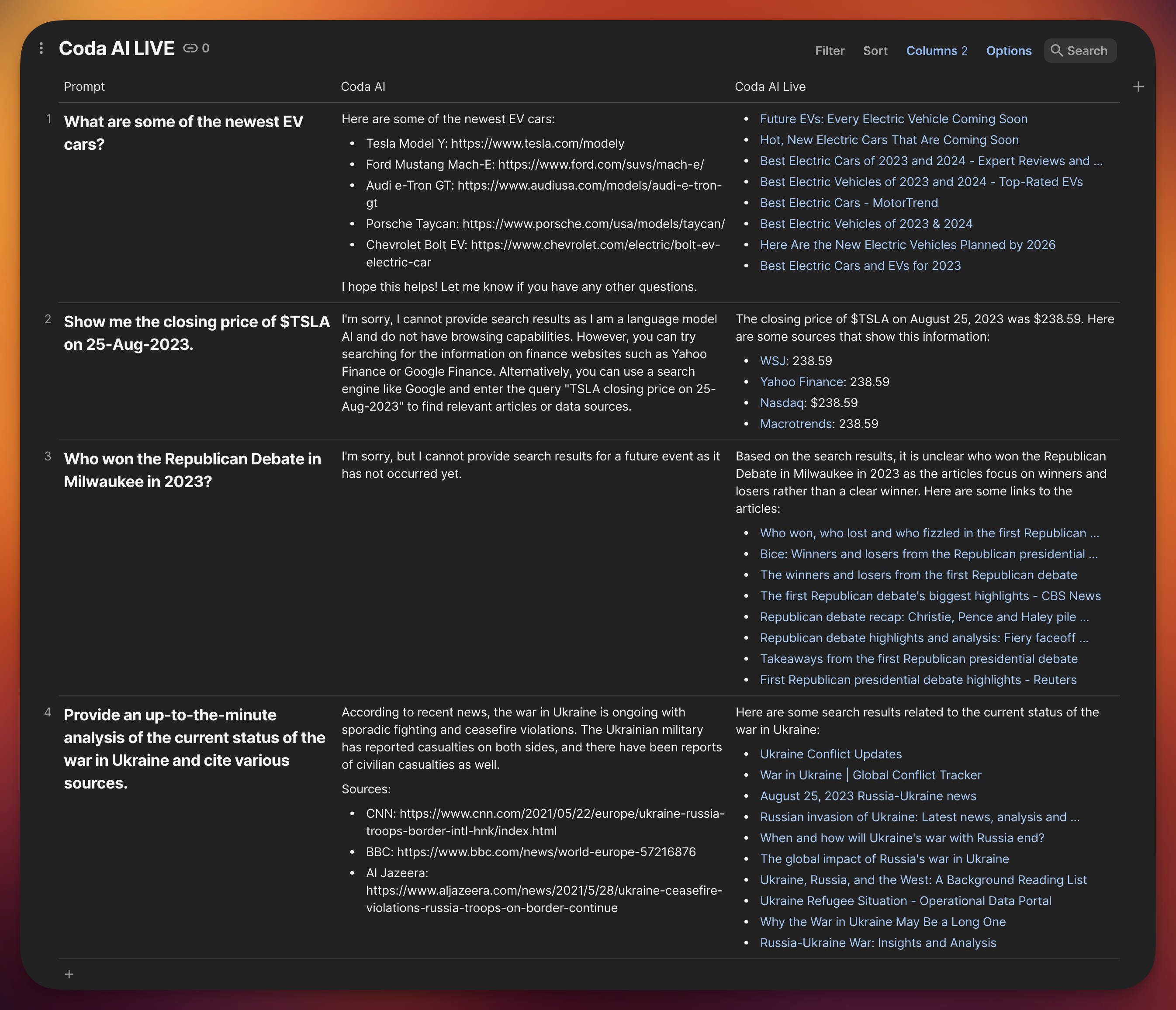This screenshot has width=1176, height=1010.
Task: Open the Macrotrends source link
Action: click(x=796, y=424)
